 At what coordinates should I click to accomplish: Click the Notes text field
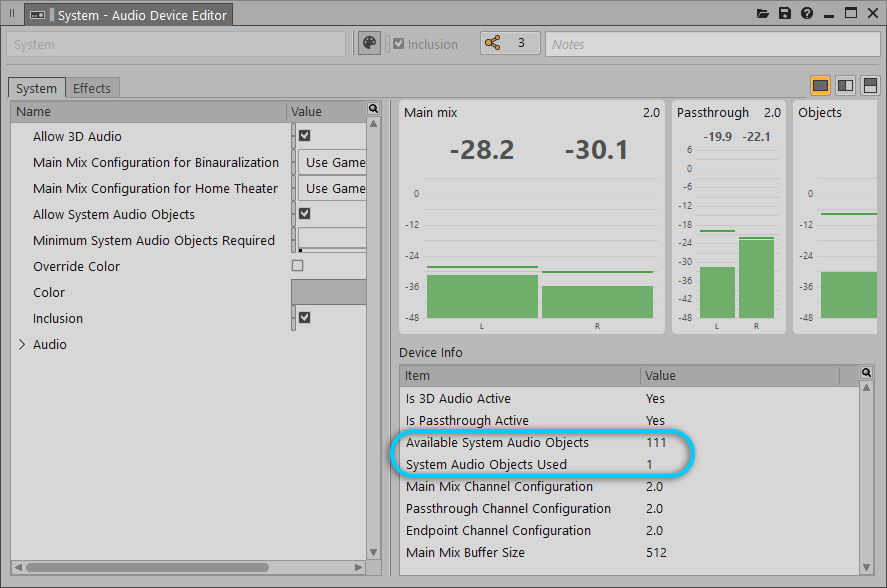tap(710, 44)
